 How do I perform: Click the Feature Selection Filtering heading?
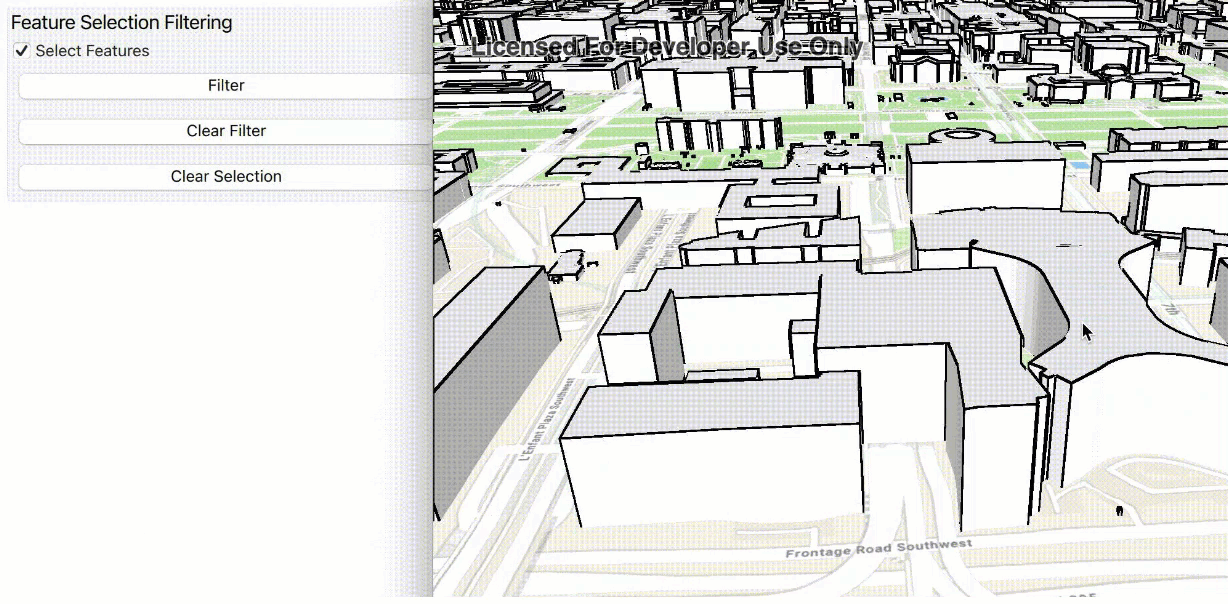[x=121, y=22]
